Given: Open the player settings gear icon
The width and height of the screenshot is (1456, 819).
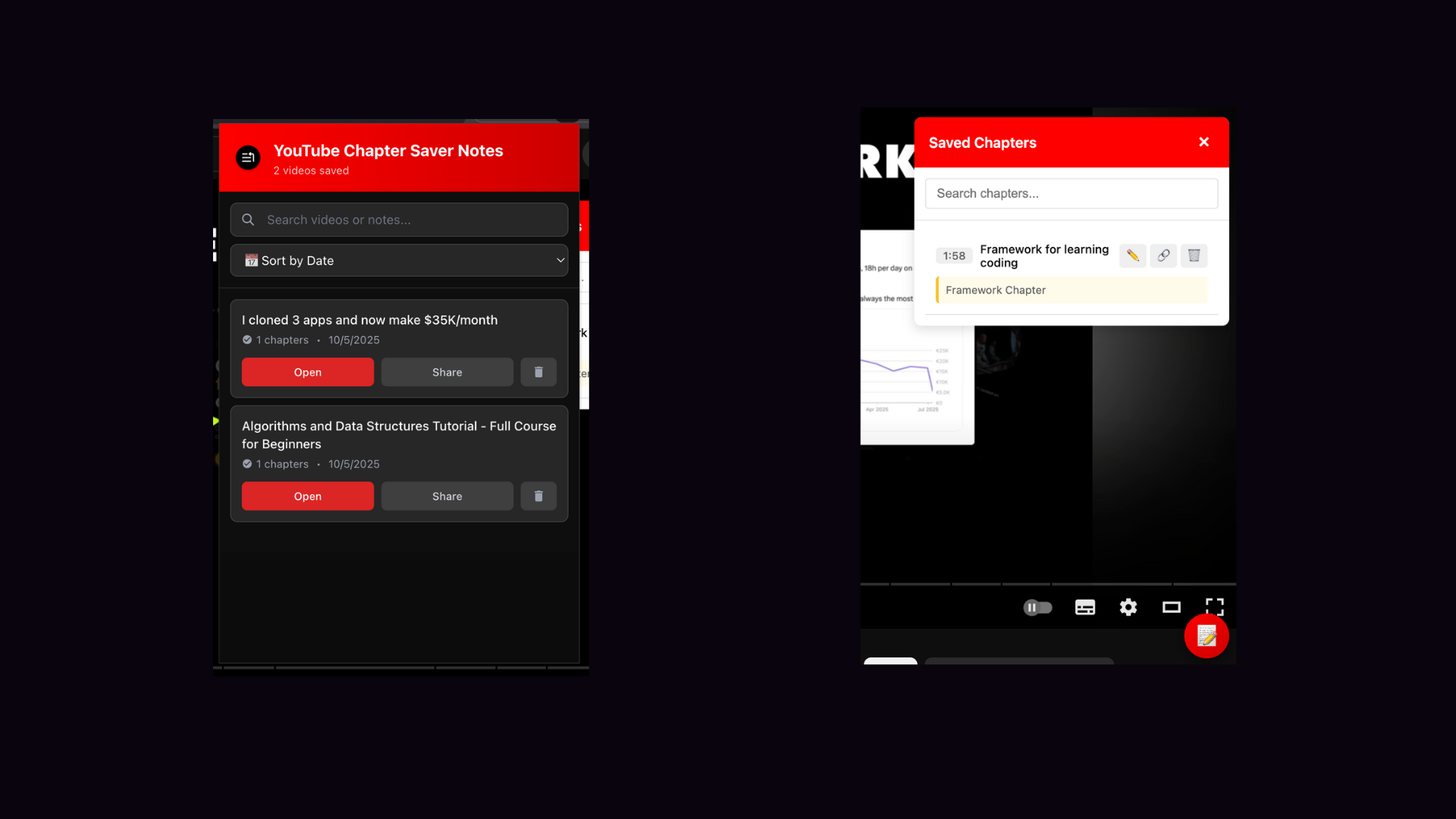Looking at the screenshot, I should (x=1128, y=607).
